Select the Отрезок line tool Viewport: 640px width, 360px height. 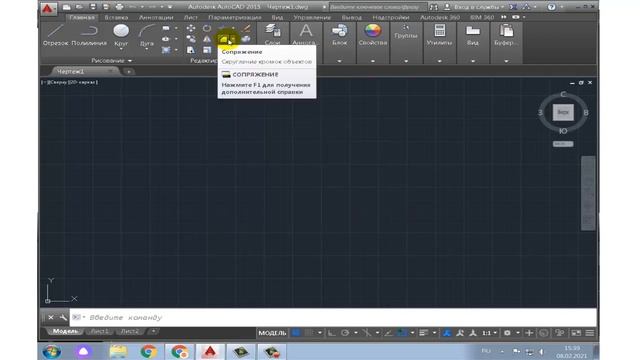56,35
